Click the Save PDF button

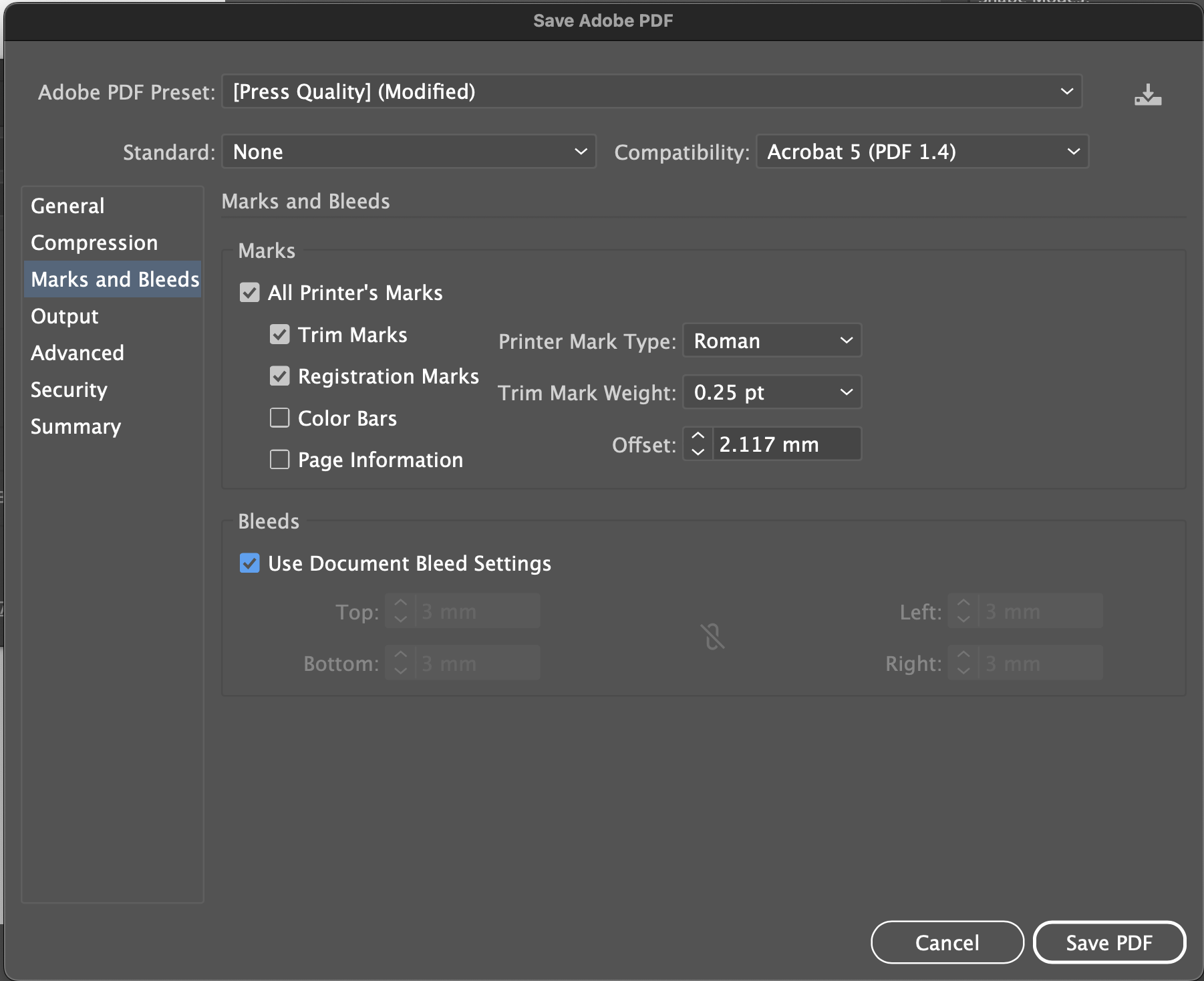coord(1109,942)
